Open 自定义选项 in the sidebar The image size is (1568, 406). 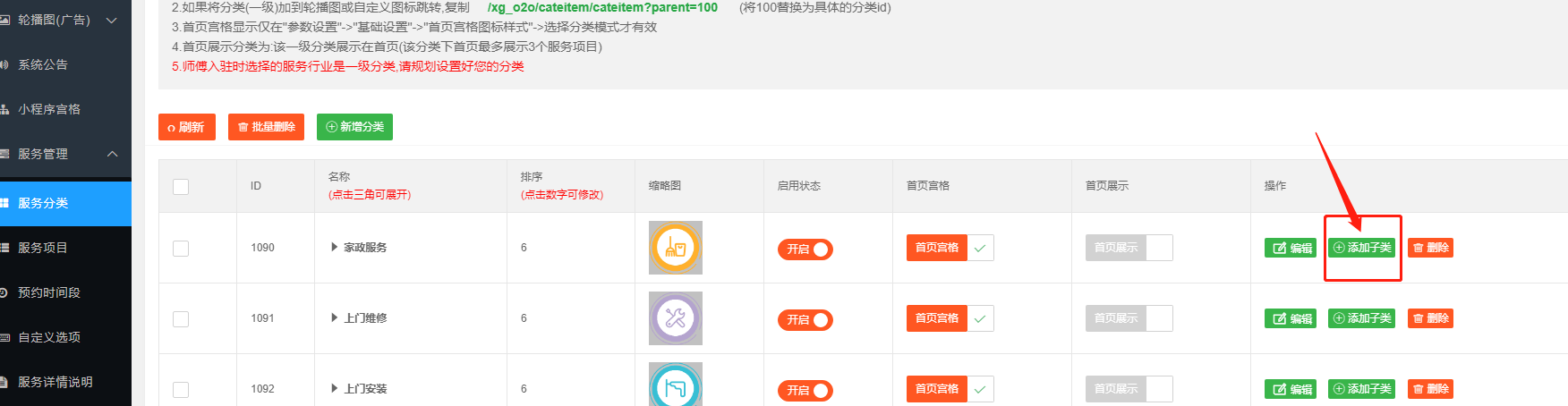49,337
